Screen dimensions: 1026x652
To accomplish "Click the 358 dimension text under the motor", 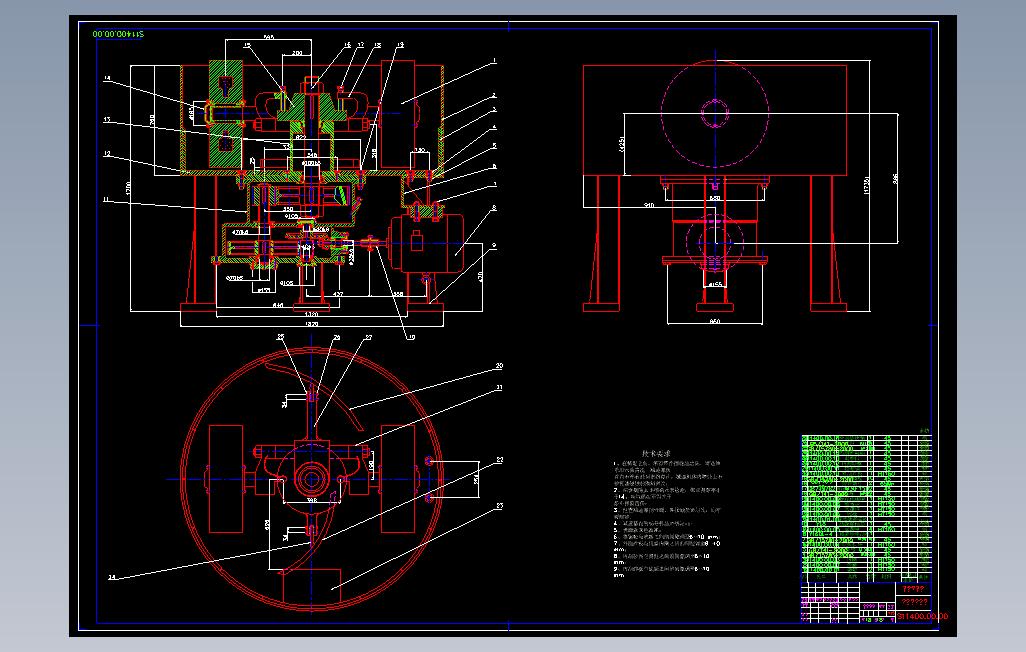I will (x=398, y=295).
